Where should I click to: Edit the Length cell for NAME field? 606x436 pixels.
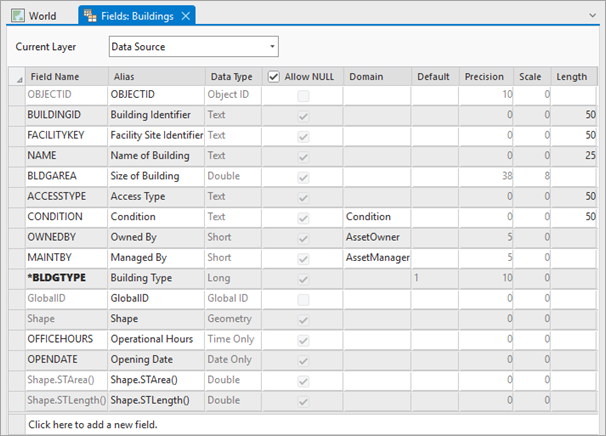(576, 156)
